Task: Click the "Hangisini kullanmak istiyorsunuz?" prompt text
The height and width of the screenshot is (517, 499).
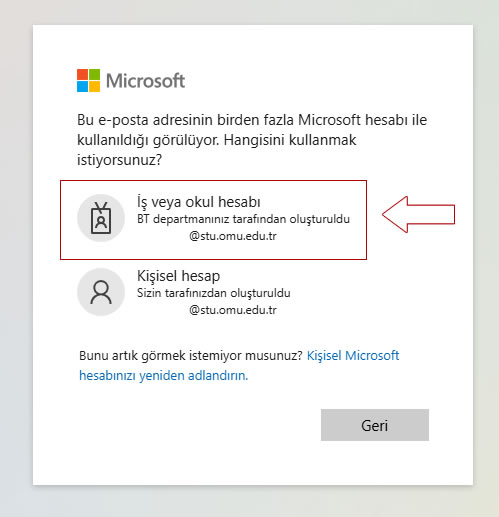Action: (x=217, y=150)
